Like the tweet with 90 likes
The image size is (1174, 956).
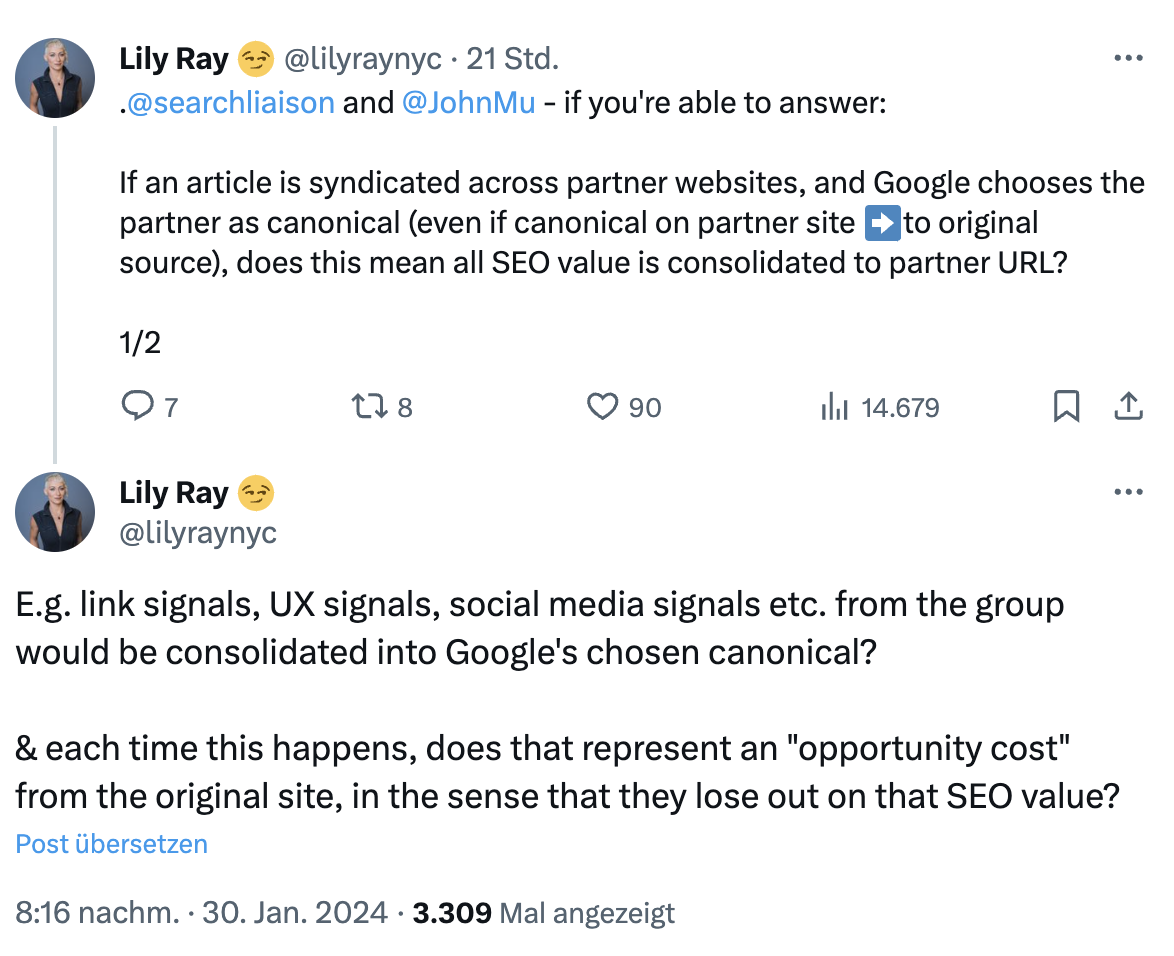[601, 407]
